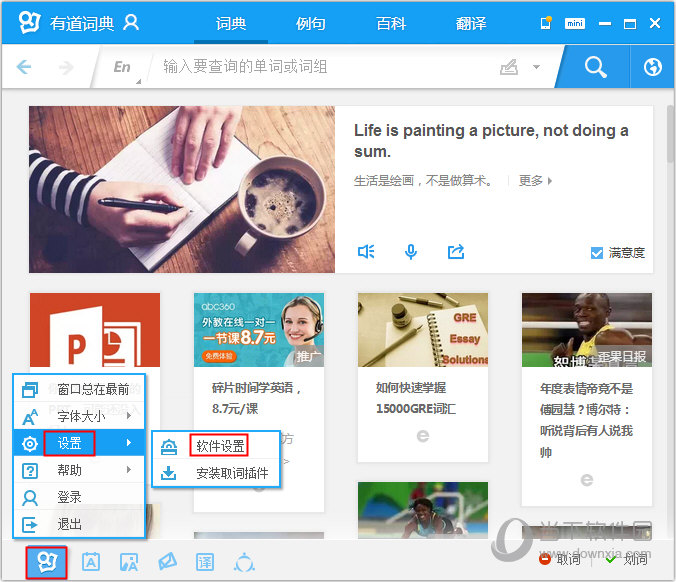Click the user account icon beside 有道词典
This screenshot has height=582, width=676.
[131, 23]
